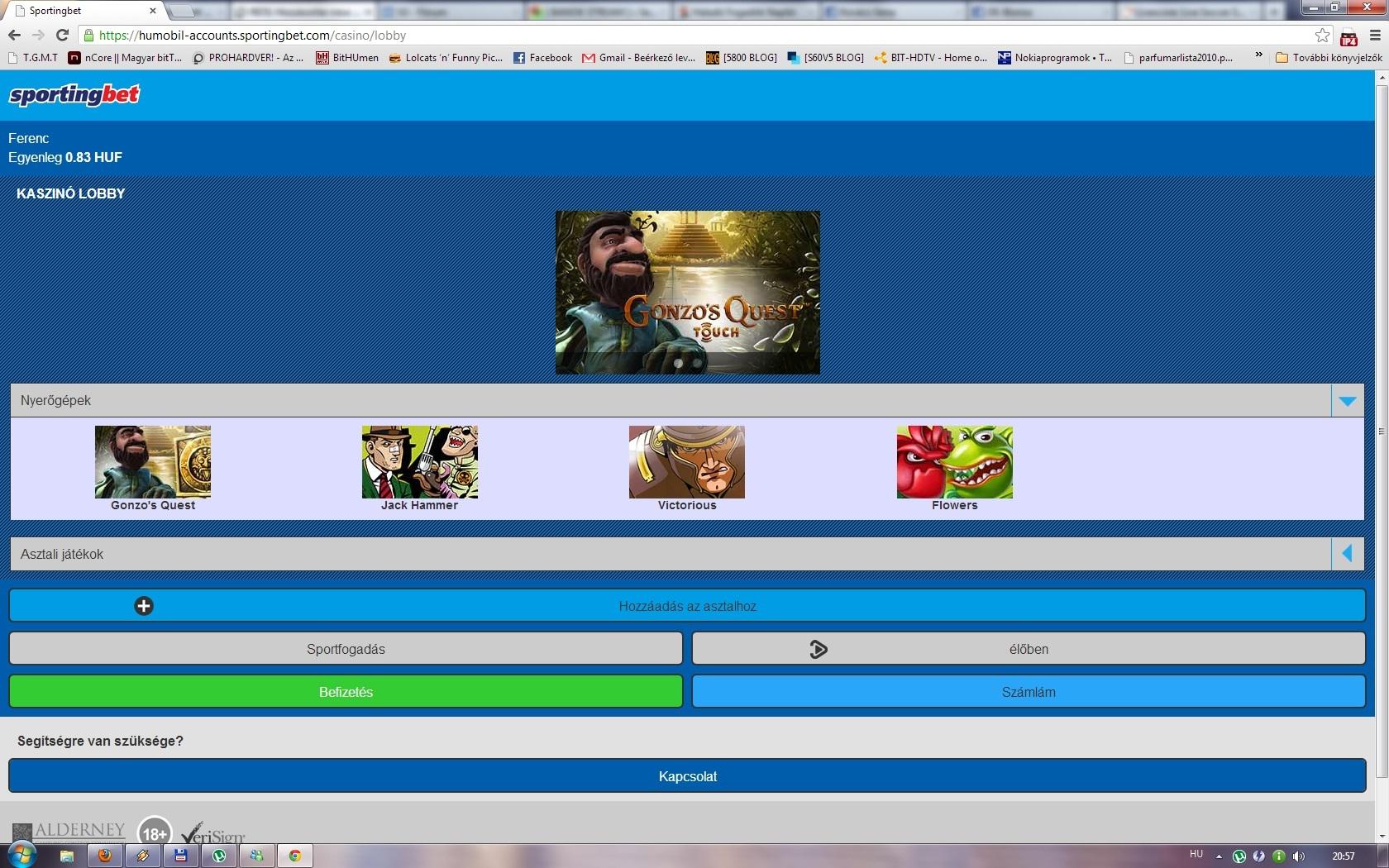Open the Facebook bookmark
This screenshot has width=1389, height=868.
tap(542, 58)
